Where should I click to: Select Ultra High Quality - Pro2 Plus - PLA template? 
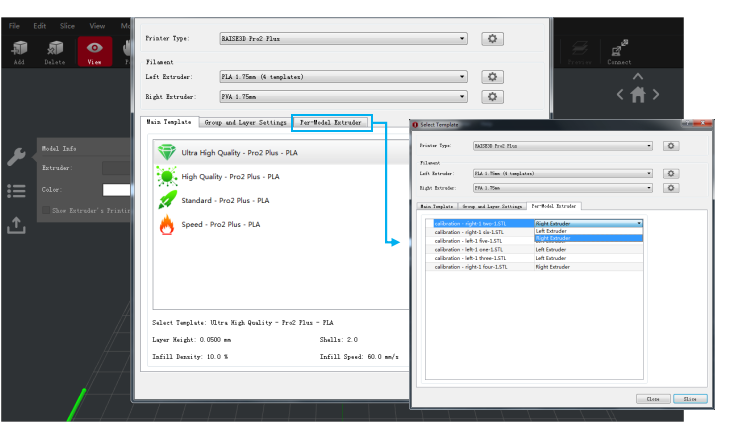(281, 152)
